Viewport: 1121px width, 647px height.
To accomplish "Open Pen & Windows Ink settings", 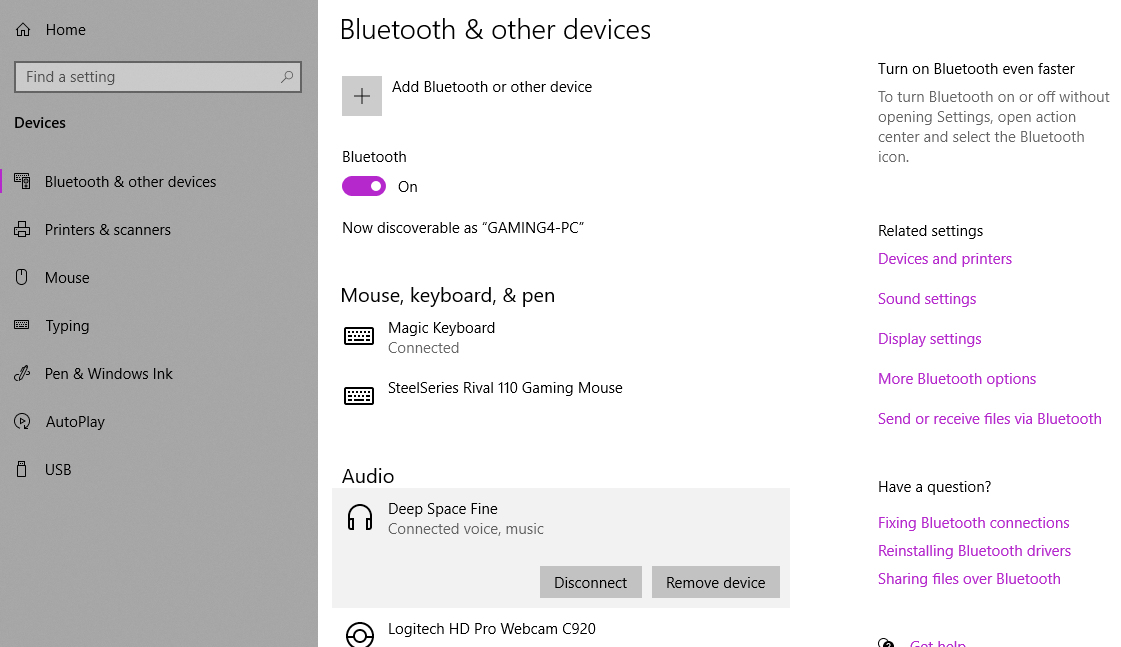I will [x=108, y=374].
